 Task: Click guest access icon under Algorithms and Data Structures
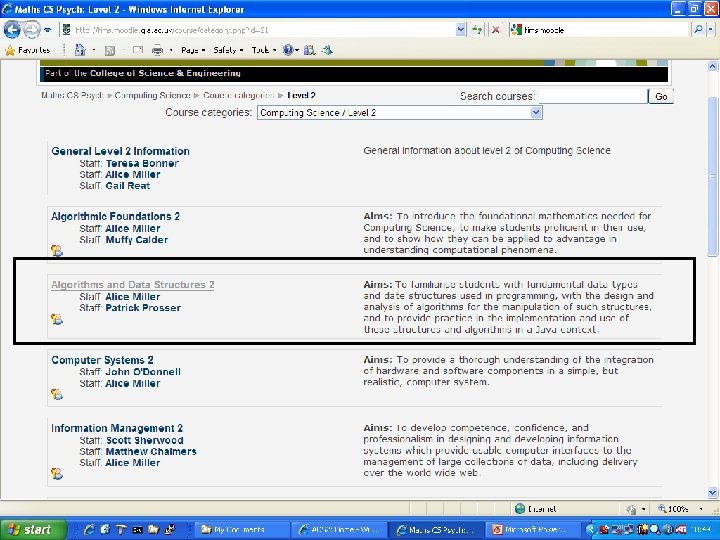click(x=56, y=319)
